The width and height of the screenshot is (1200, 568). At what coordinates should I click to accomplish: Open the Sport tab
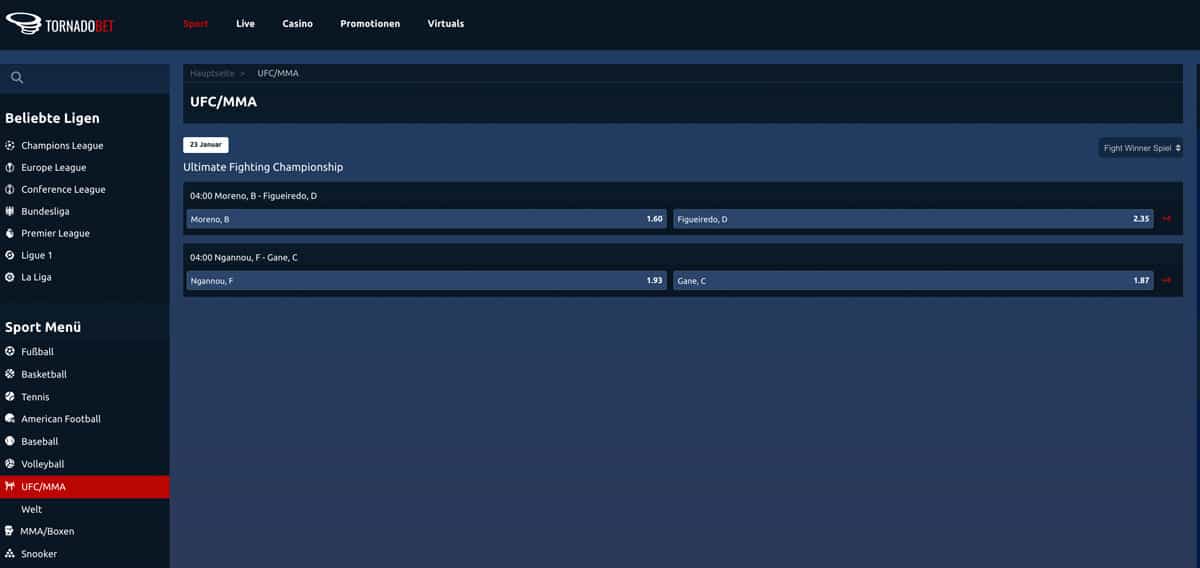tap(196, 24)
